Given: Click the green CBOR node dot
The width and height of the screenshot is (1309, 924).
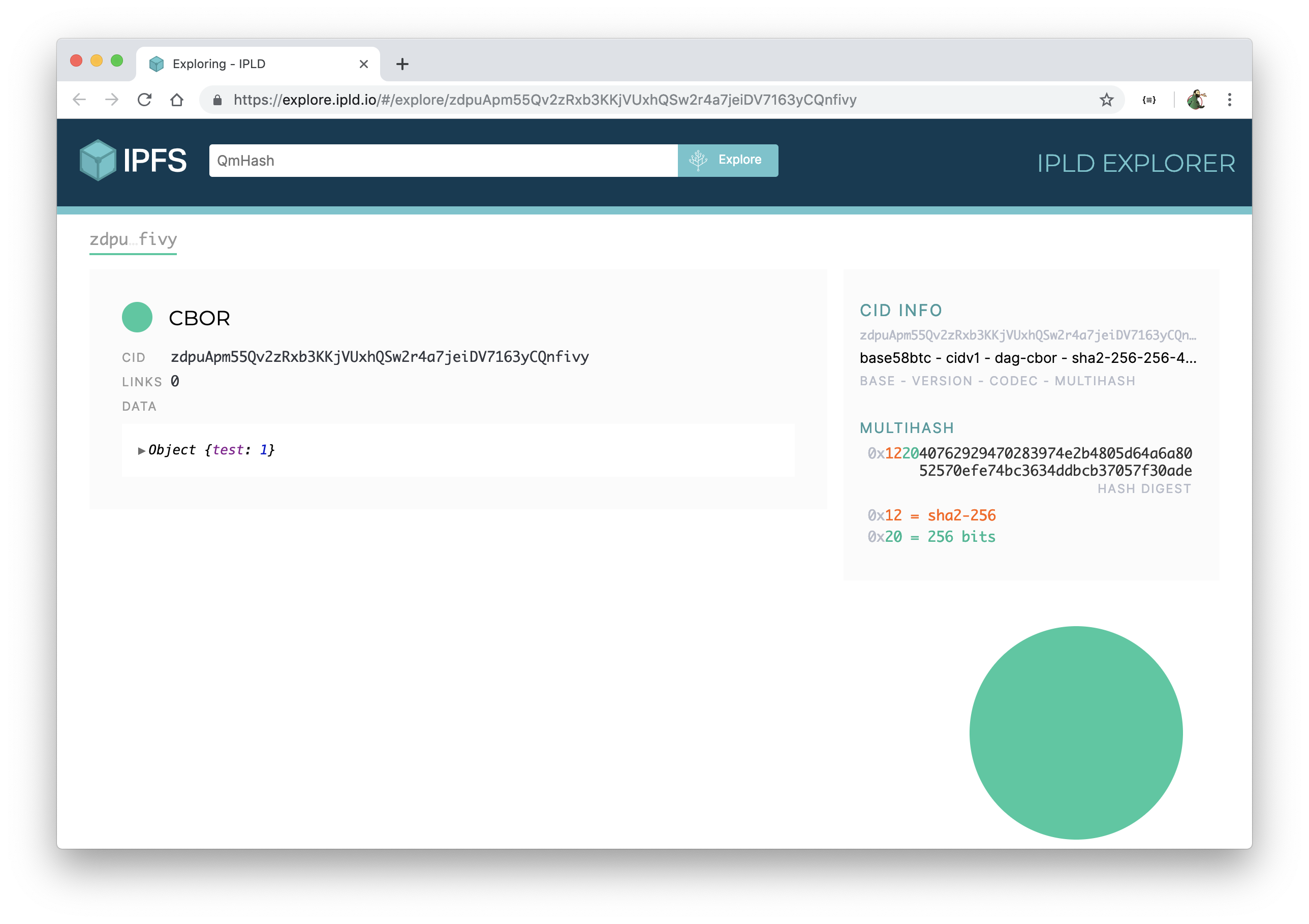Looking at the screenshot, I should [x=137, y=317].
